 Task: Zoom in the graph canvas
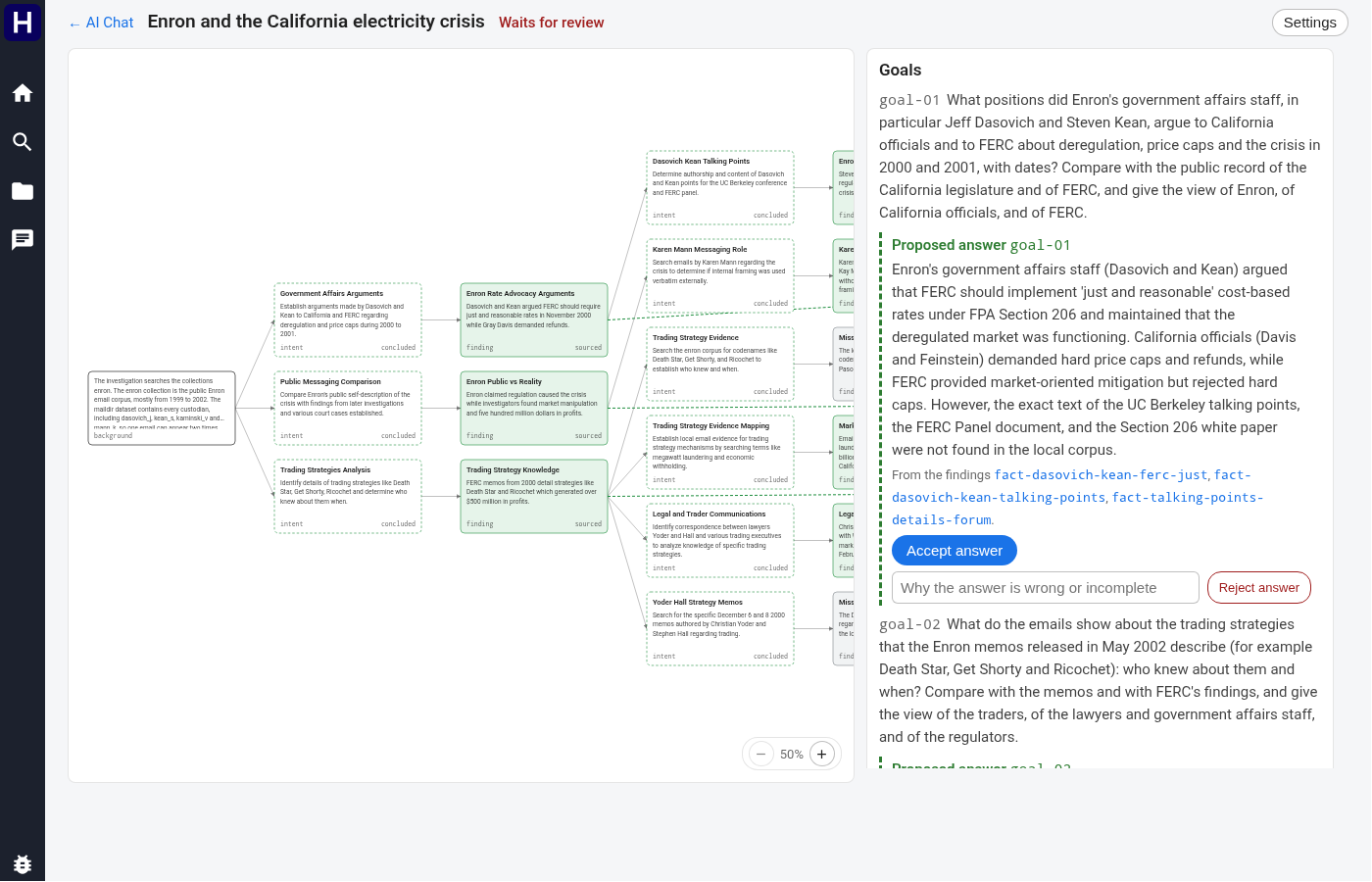[822, 754]
